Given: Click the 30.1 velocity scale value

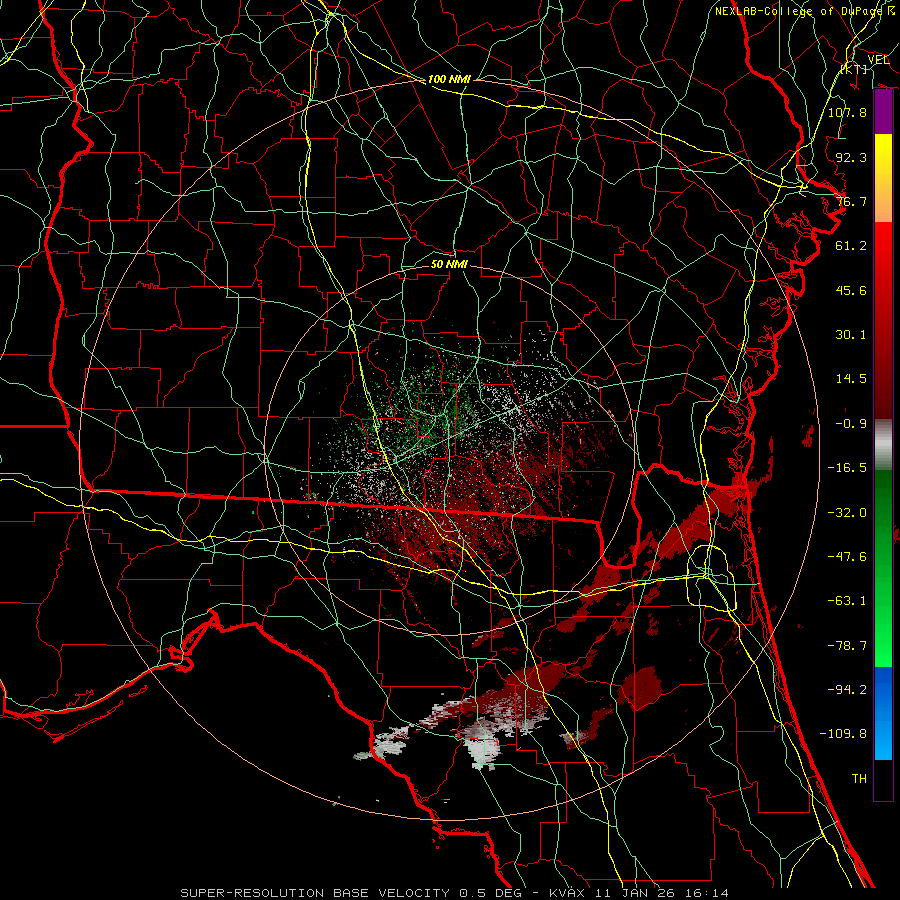Looking at the screenshot, I should (x=851, y=335).
